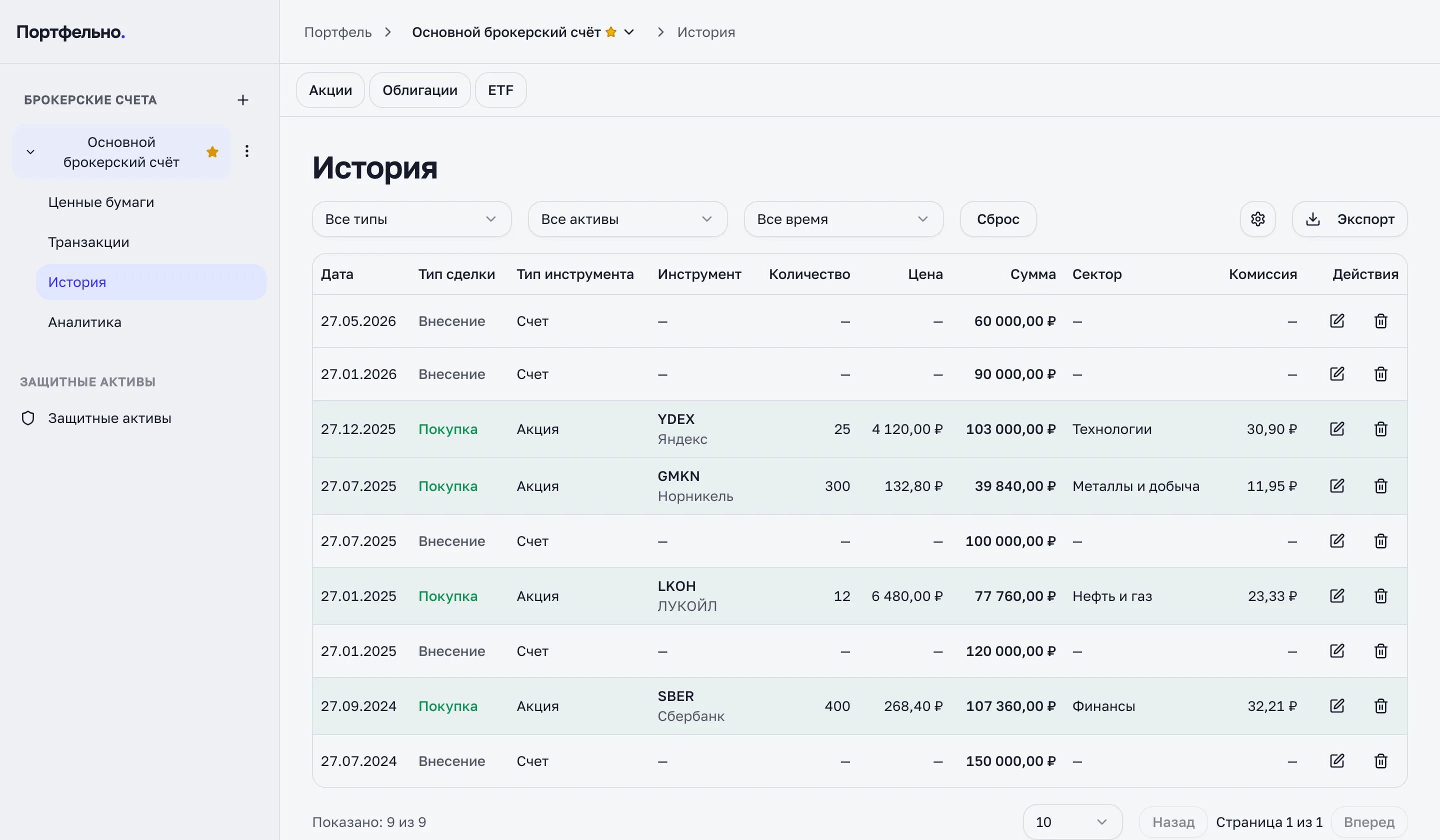Sort by Сумма column header

[1032, 274]
